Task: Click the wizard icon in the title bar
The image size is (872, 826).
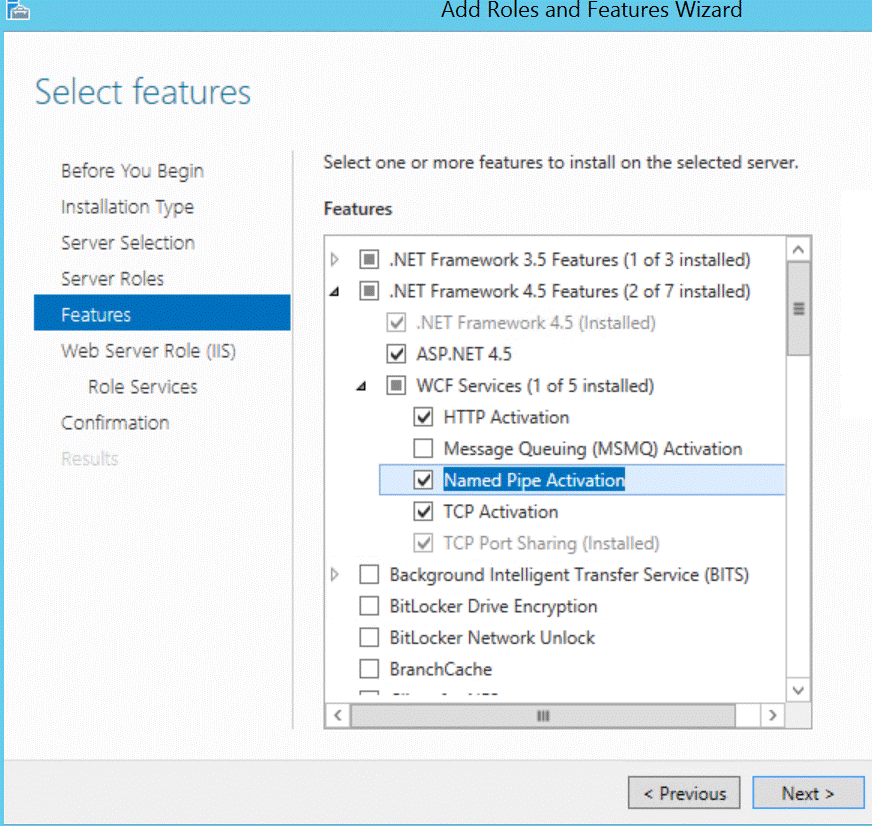Action: point(16,11)
